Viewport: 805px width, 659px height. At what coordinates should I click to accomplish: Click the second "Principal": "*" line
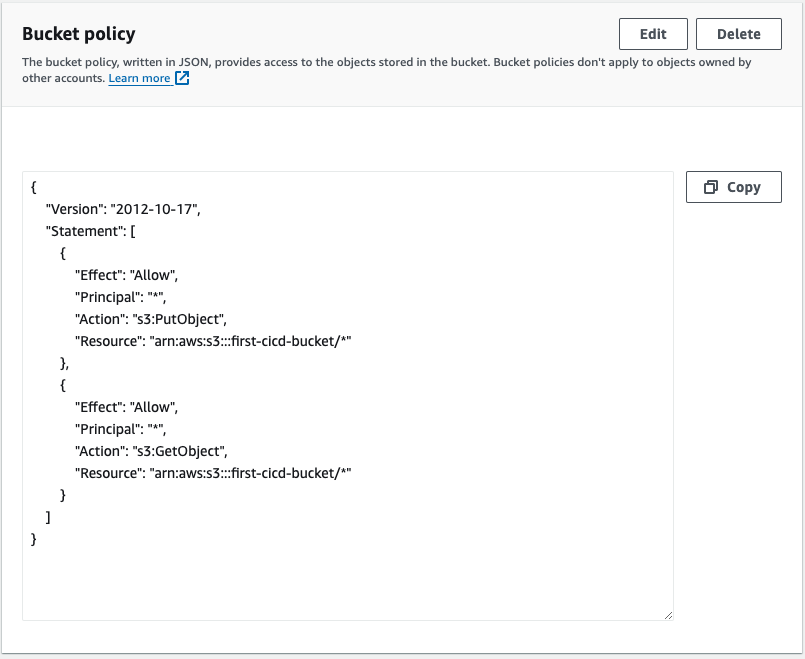[121, 429]
